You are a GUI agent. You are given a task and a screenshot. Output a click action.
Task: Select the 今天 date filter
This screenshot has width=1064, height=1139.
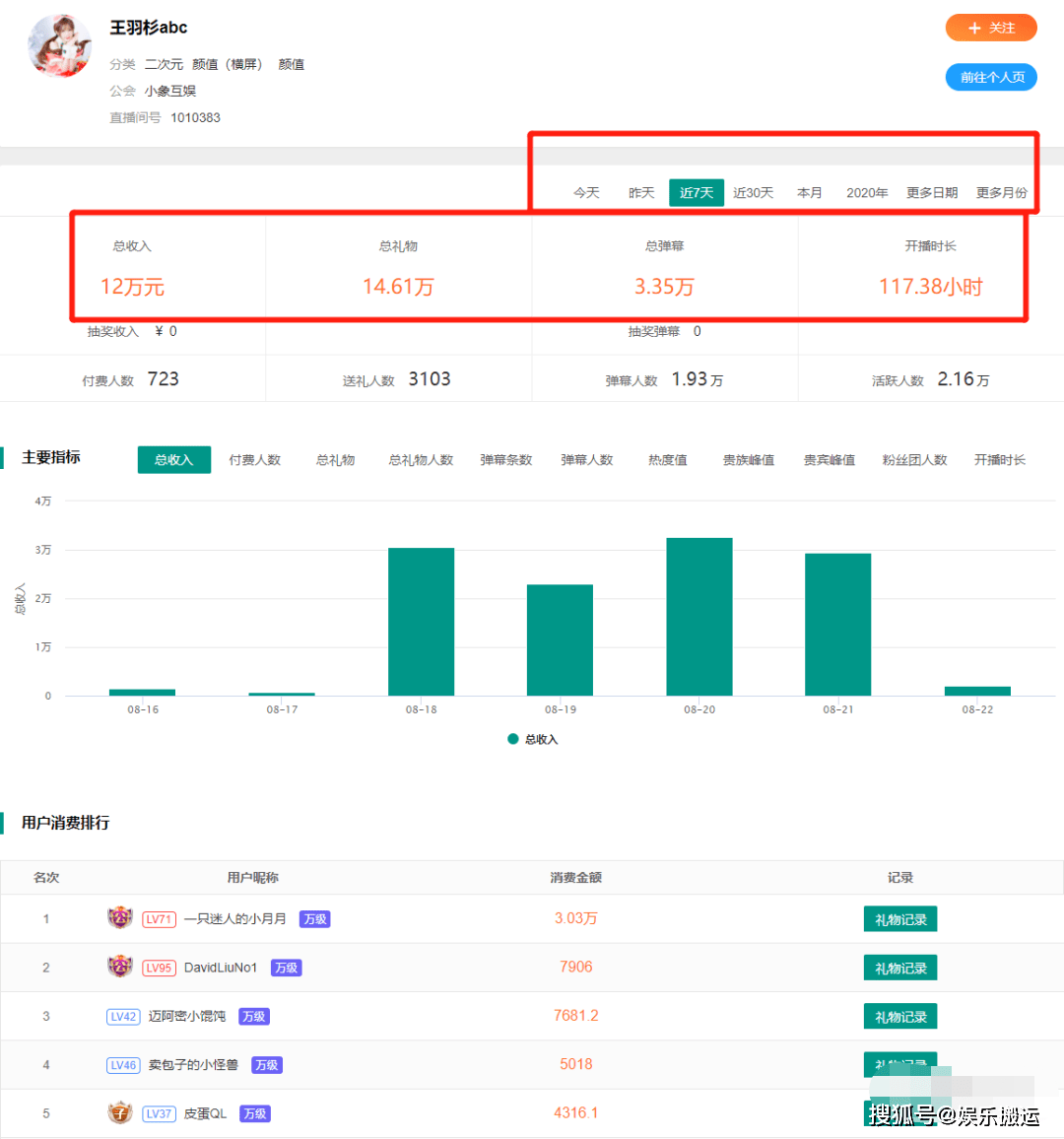click(x=586, y=193)
